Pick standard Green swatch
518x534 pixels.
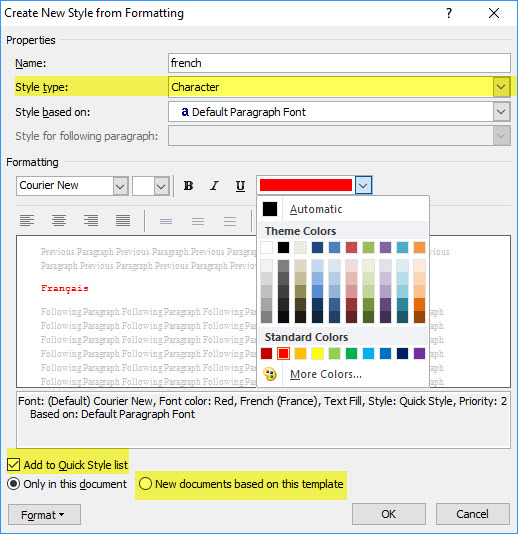(351, 354)
